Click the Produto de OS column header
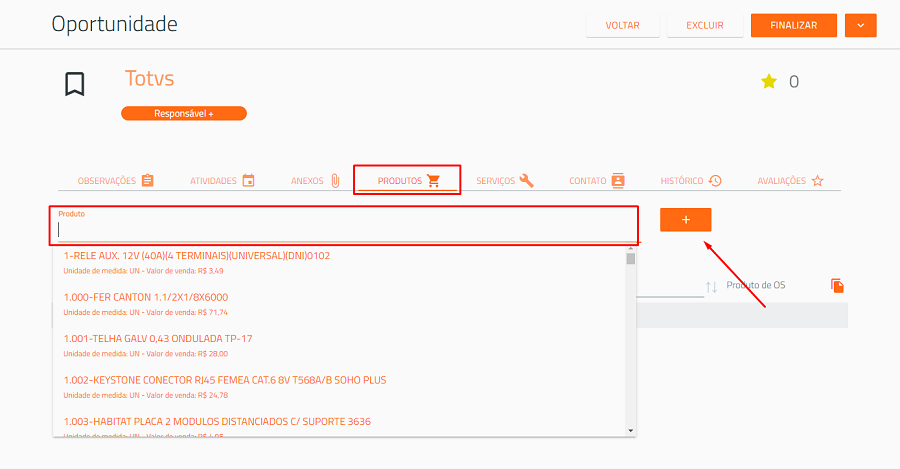The width and height of the screenshot is (900, 469). click(755, 285)
